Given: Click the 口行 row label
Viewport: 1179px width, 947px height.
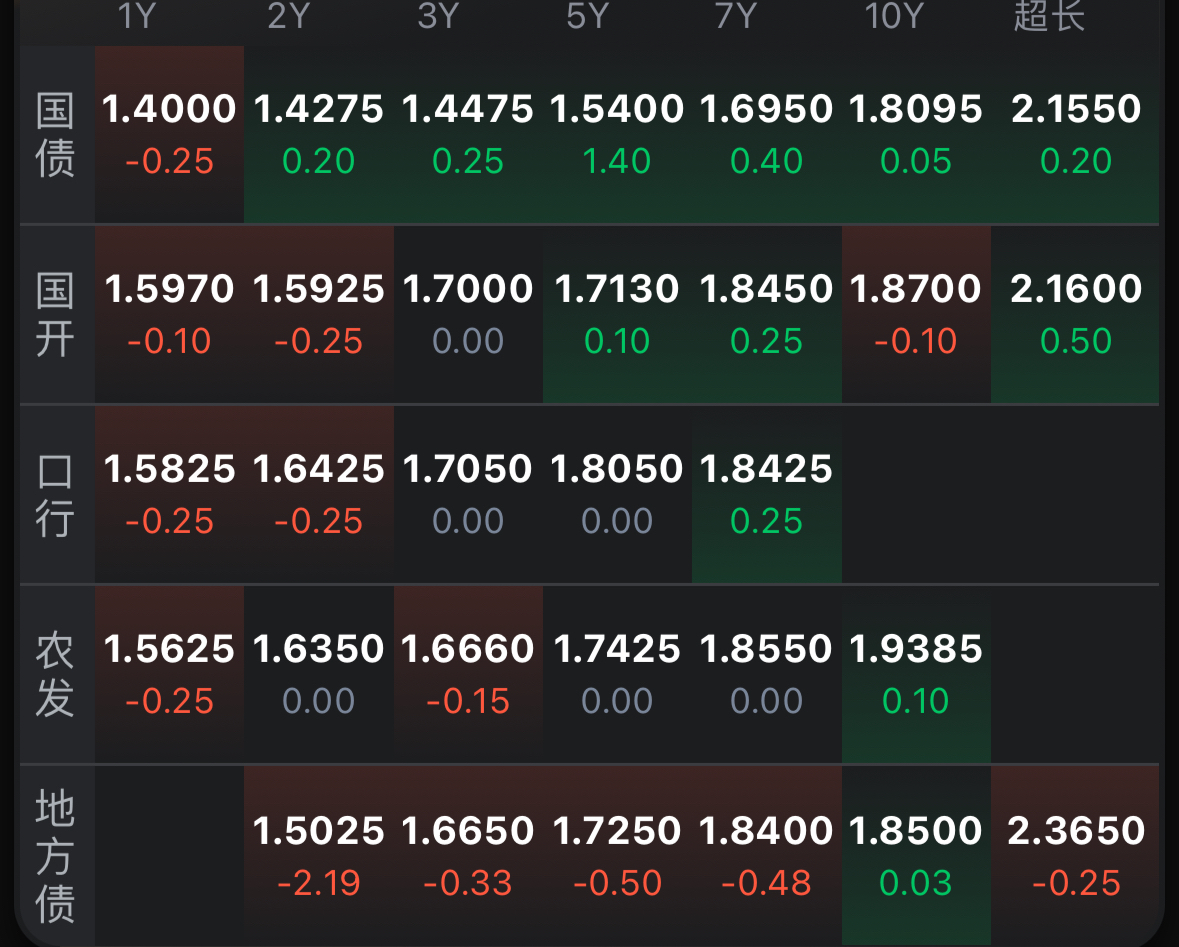Looking at the screenshot, I should click(x=56, y=494).
